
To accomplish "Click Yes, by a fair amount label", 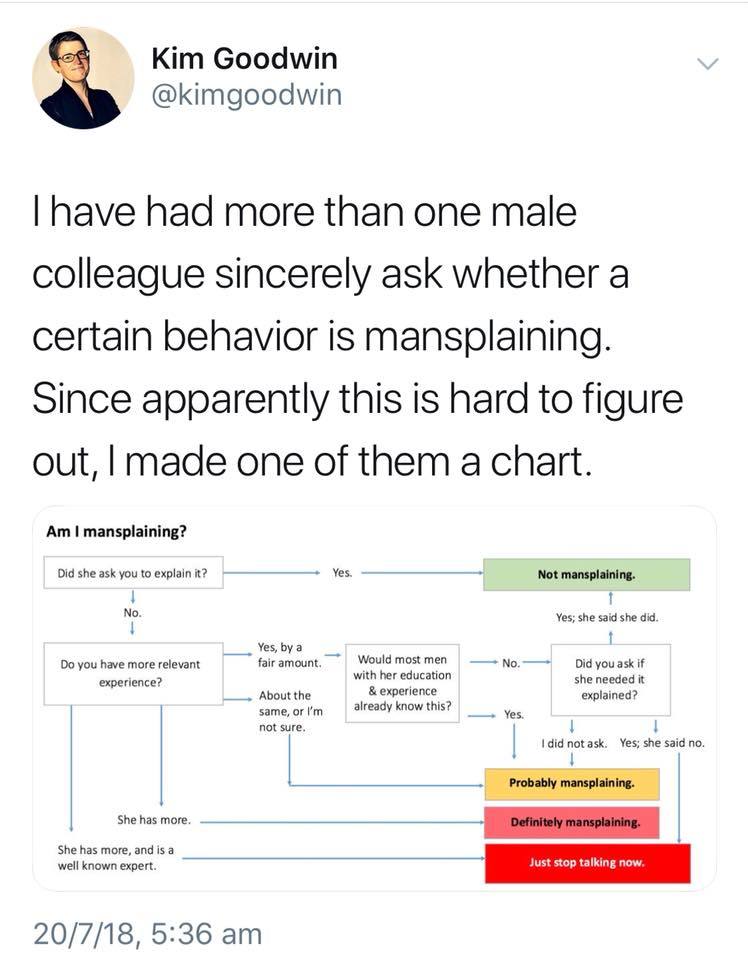I will pyautogui.click(x=289, y=655).
